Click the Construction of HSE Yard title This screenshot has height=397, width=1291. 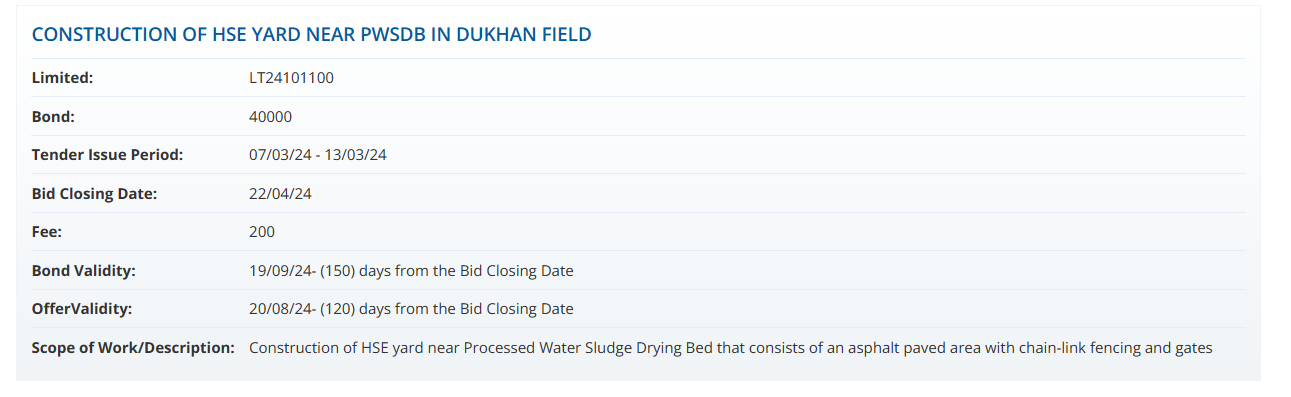(x=311, y=34)
